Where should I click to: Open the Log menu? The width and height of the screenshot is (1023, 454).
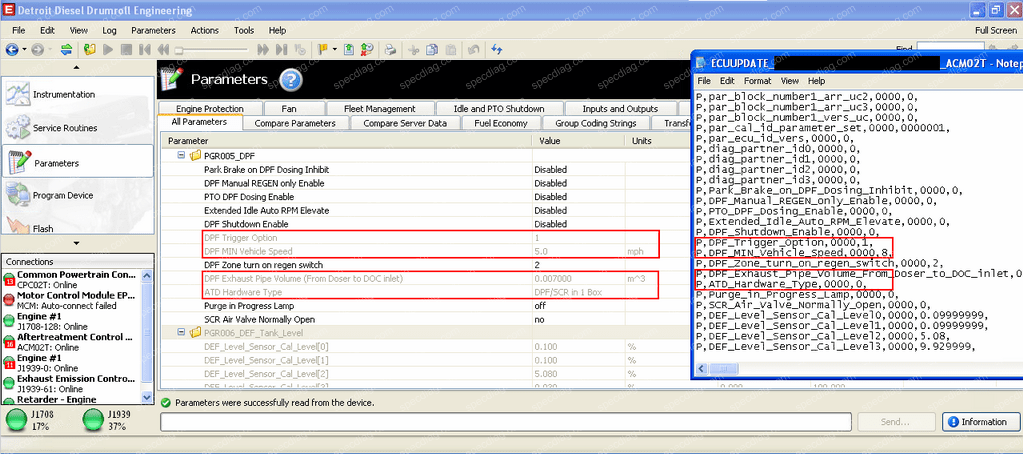(110, 30)
